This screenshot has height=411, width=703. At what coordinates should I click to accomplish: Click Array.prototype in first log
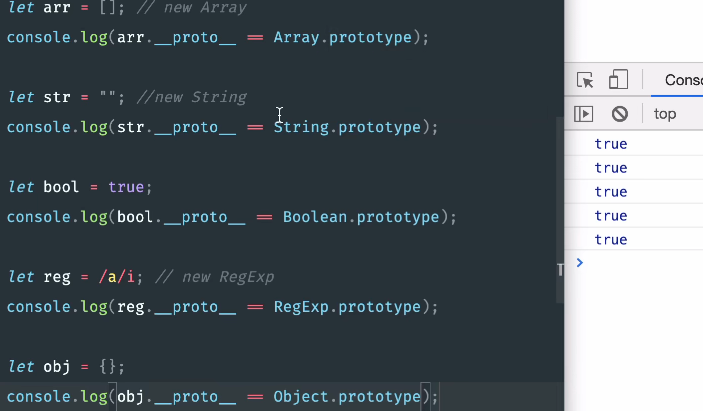pyautogui.click(x=343, y=38)
